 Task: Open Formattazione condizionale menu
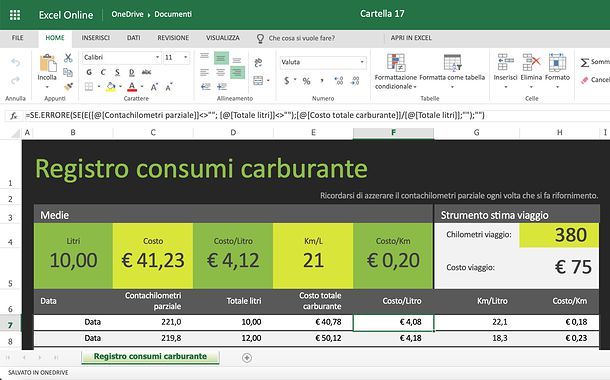tap(396, 72)
